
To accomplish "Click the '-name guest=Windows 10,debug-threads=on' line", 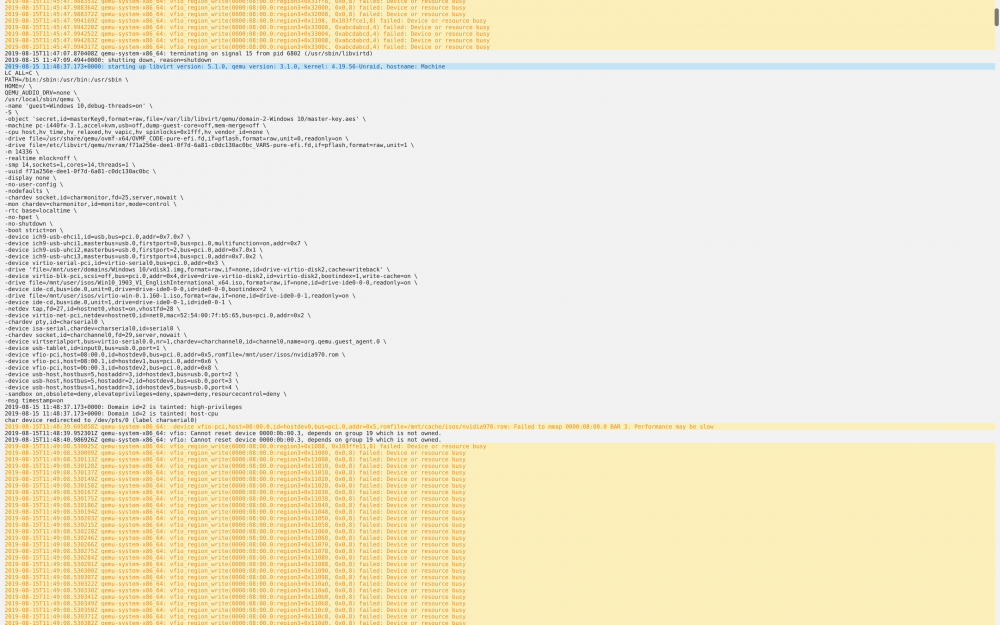I will point(78,106).
